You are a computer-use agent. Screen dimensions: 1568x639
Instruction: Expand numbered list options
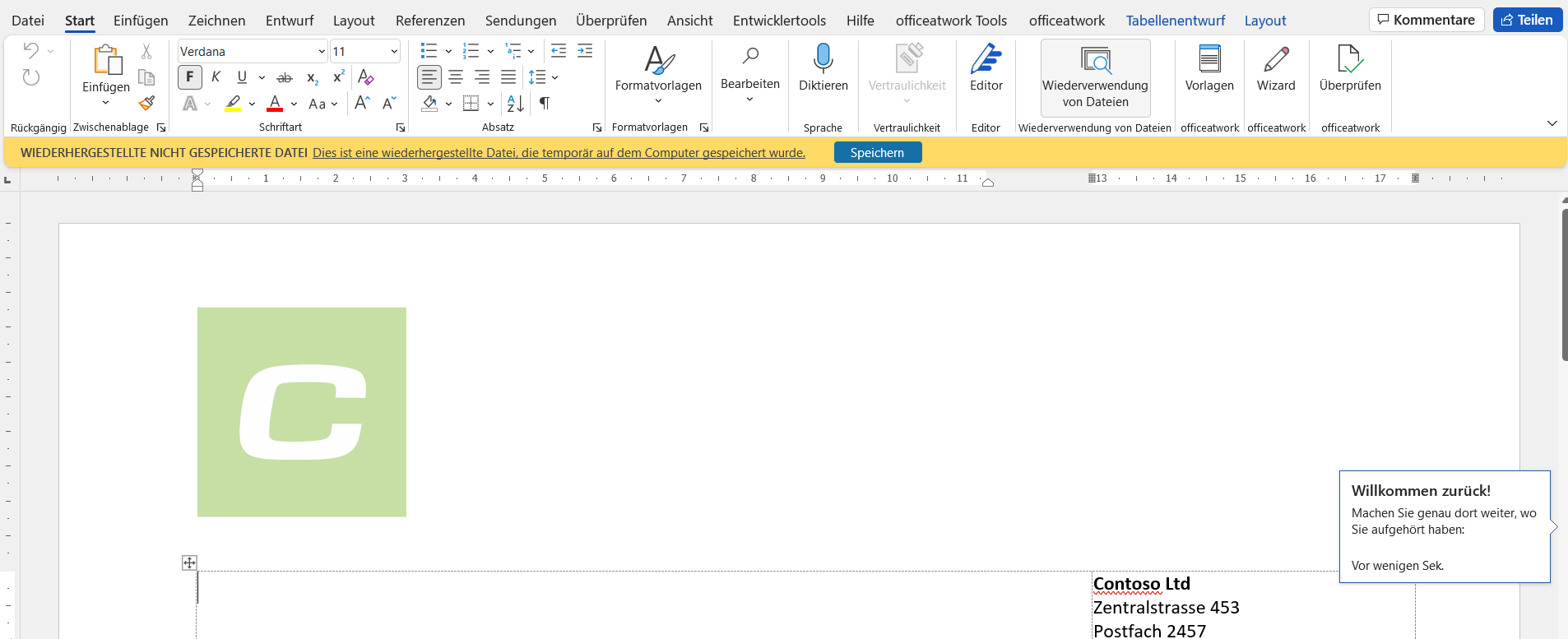point(490,51)
